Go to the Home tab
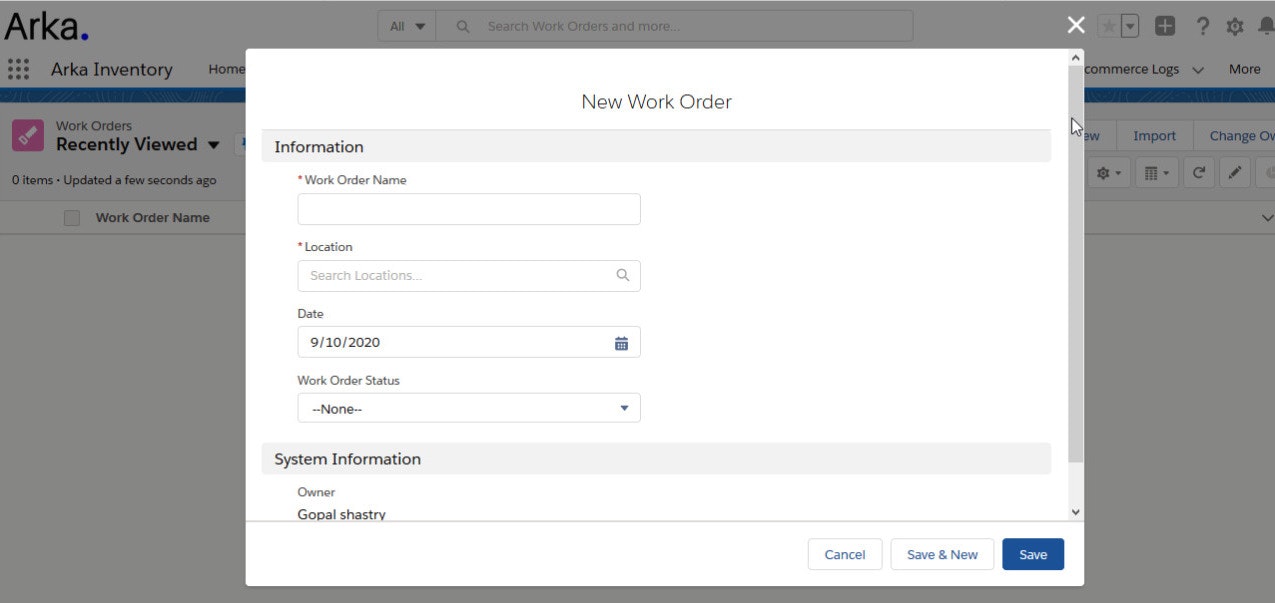The image size is (1275, 603). point(226,69)
